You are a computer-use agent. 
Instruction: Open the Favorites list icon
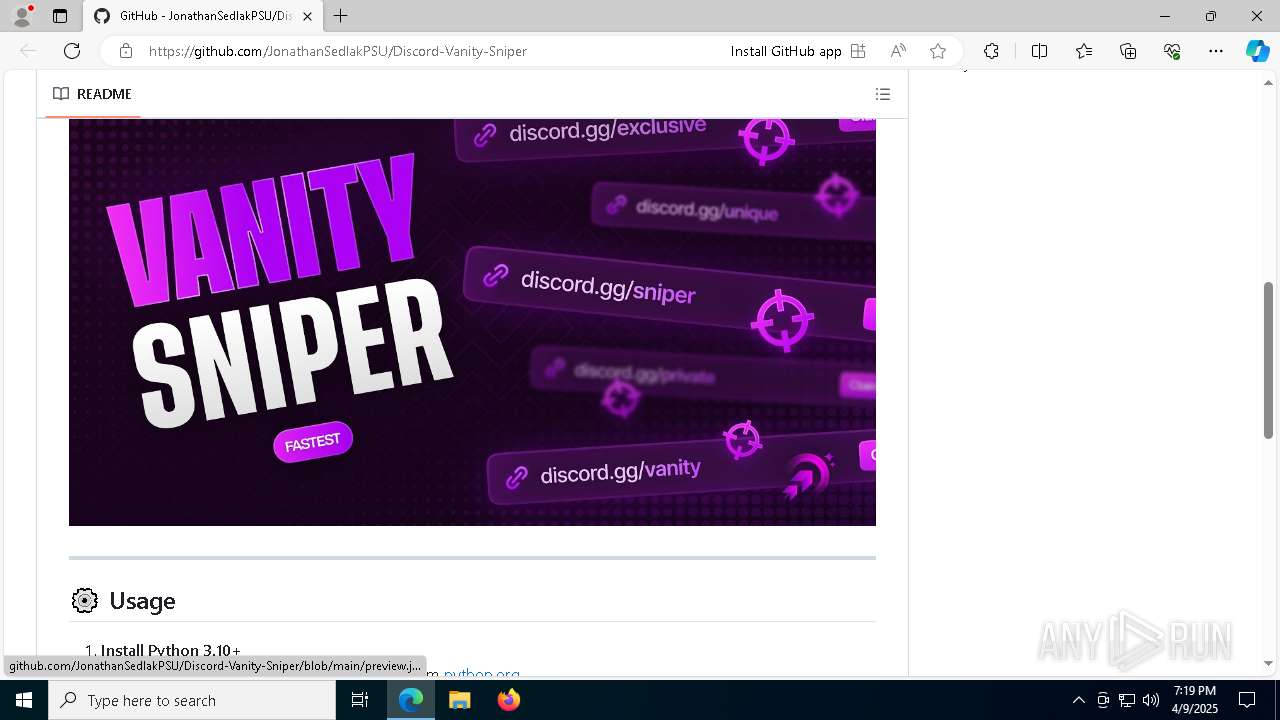[1084, 51]
